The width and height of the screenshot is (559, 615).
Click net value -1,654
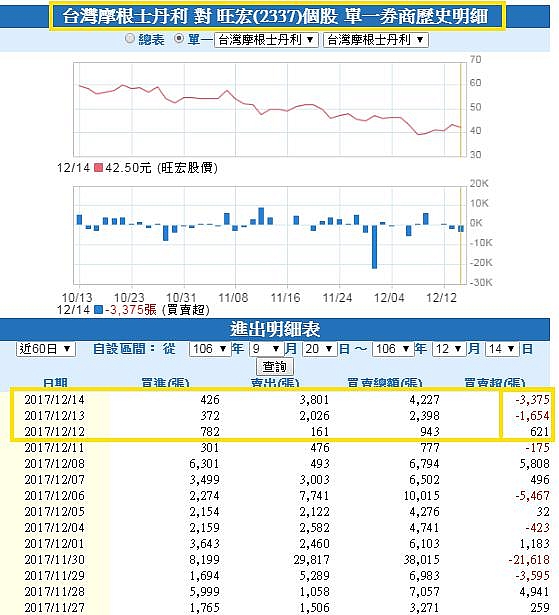pyautogui.click(x=532, y=416)
